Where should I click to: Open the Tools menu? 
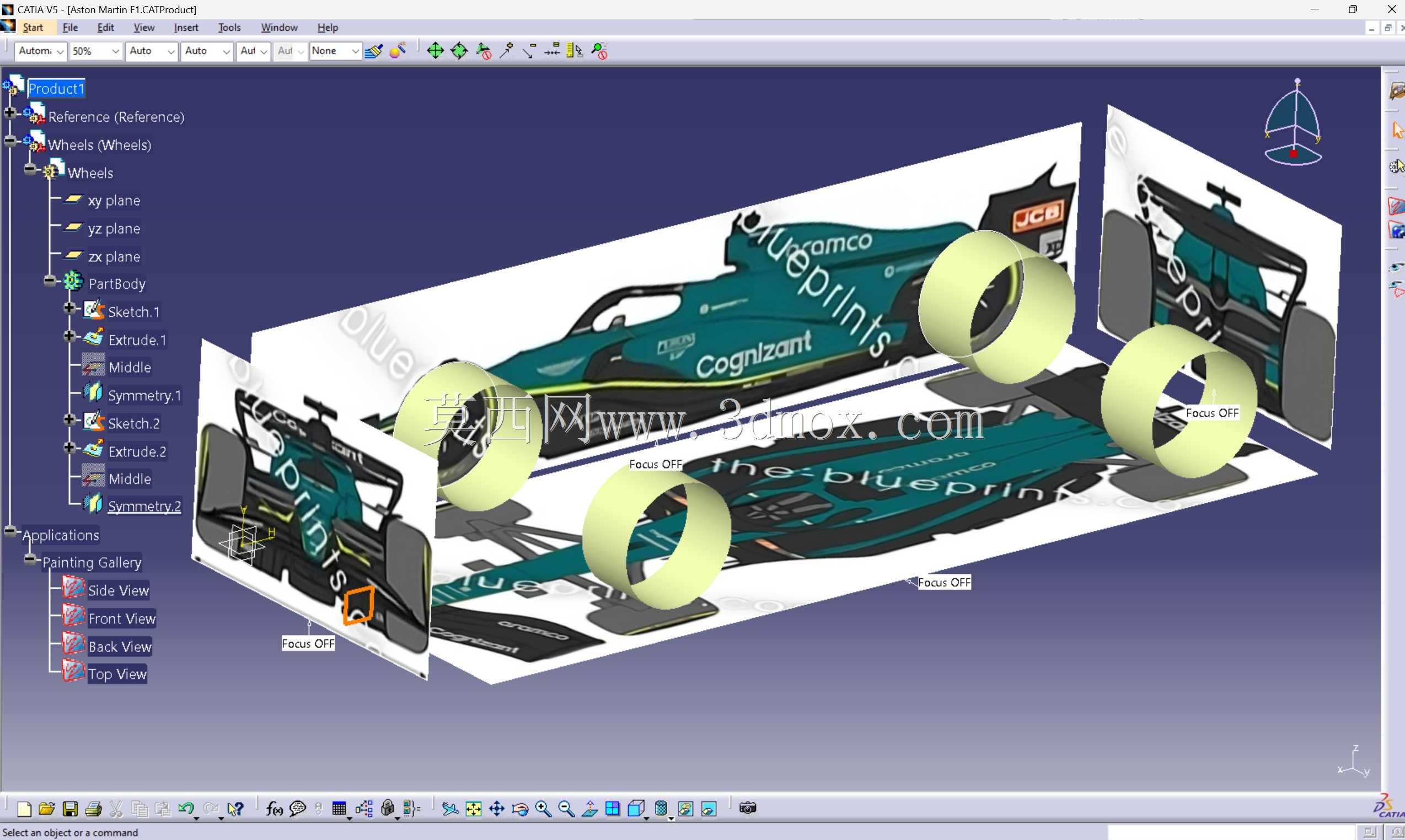click(229, 27)
